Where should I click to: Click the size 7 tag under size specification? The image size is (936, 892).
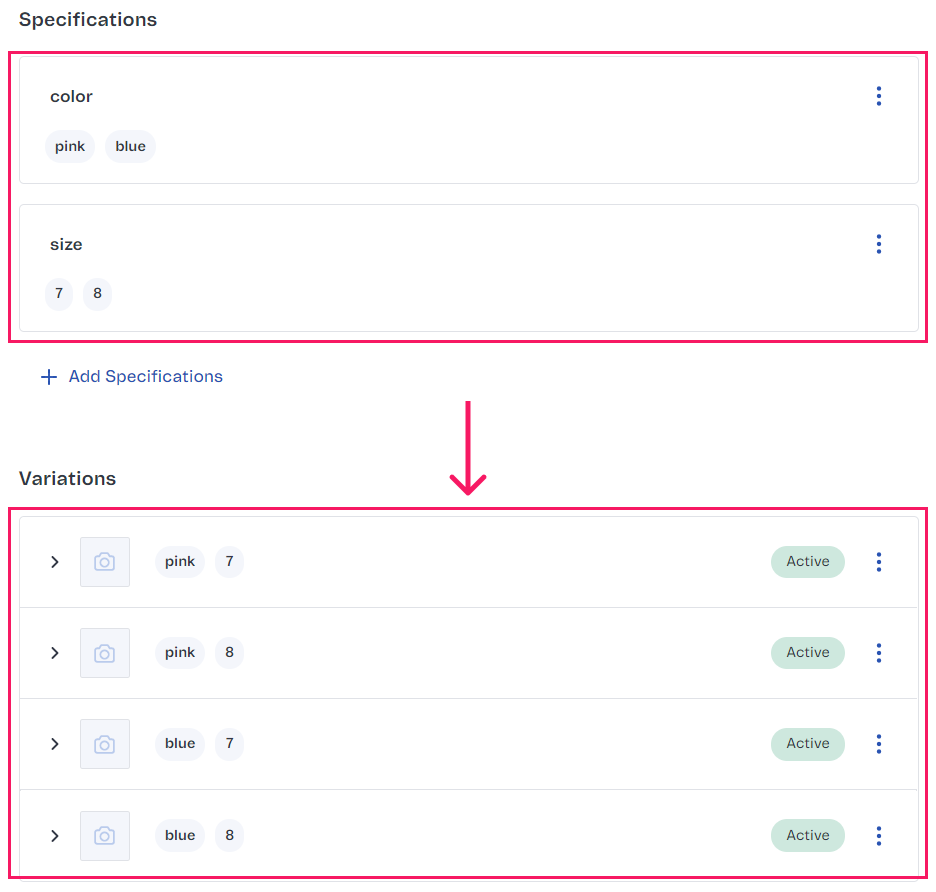click(x=59, y=294)
